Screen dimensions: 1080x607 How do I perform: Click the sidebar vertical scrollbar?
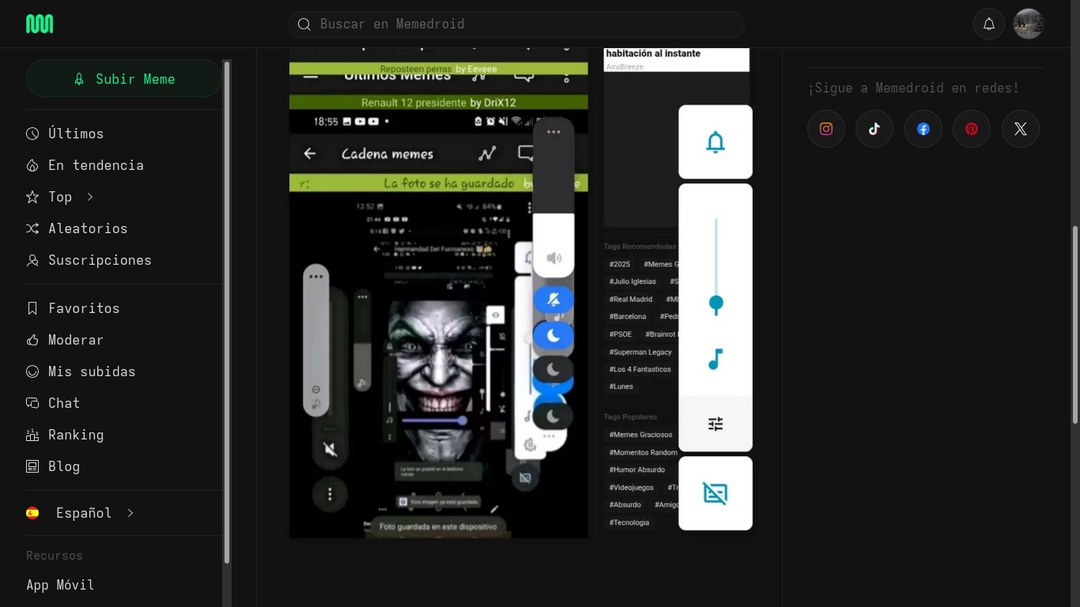pyautogui.click(x=227, y=311)
